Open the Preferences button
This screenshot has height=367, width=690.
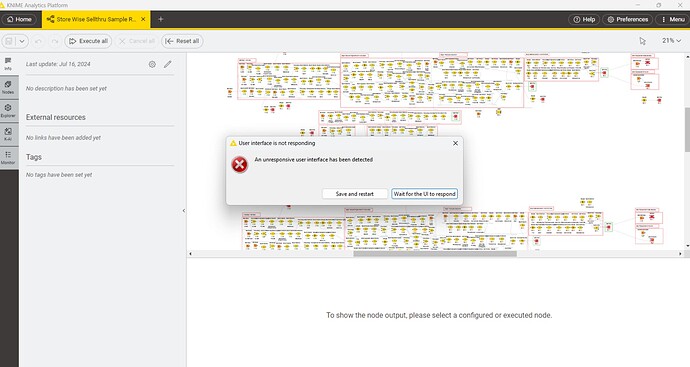(x=628, y=19)
